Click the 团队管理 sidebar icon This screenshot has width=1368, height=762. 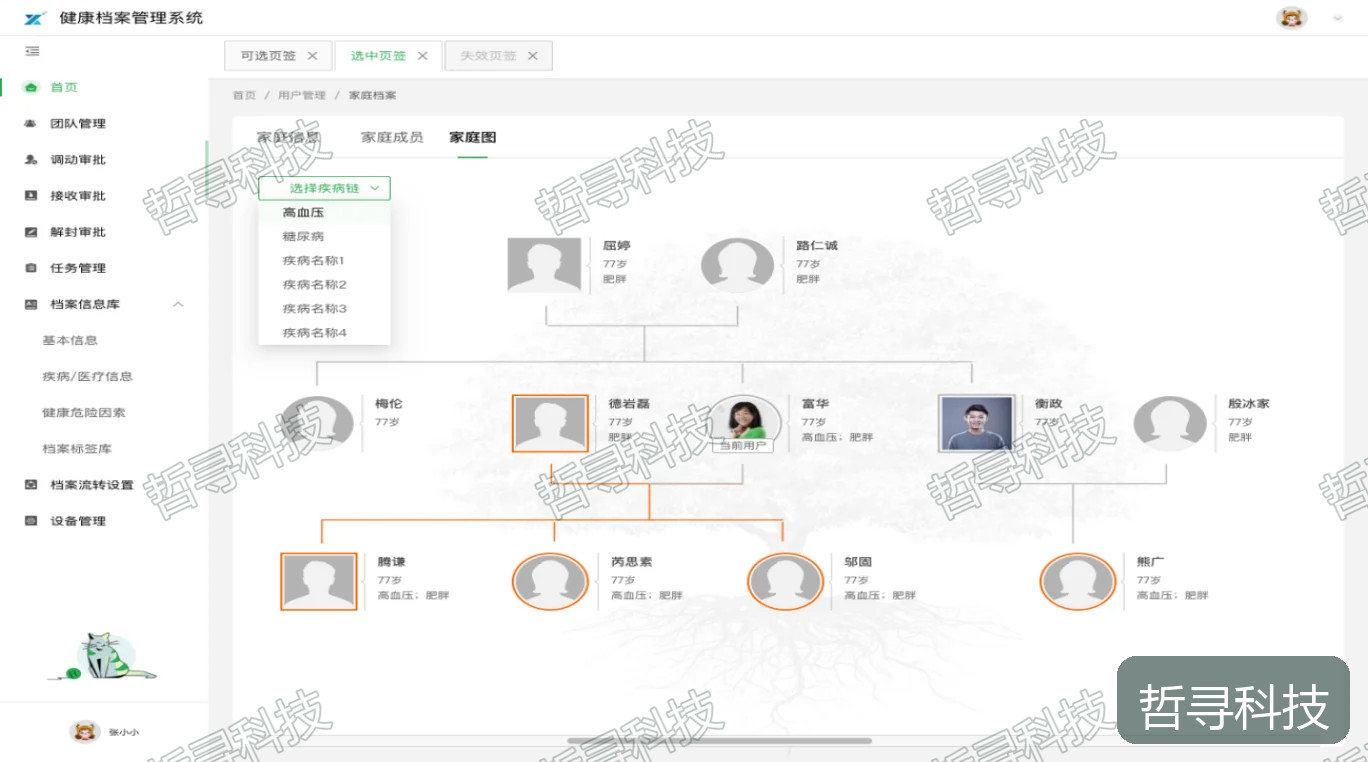pos(31,124)
